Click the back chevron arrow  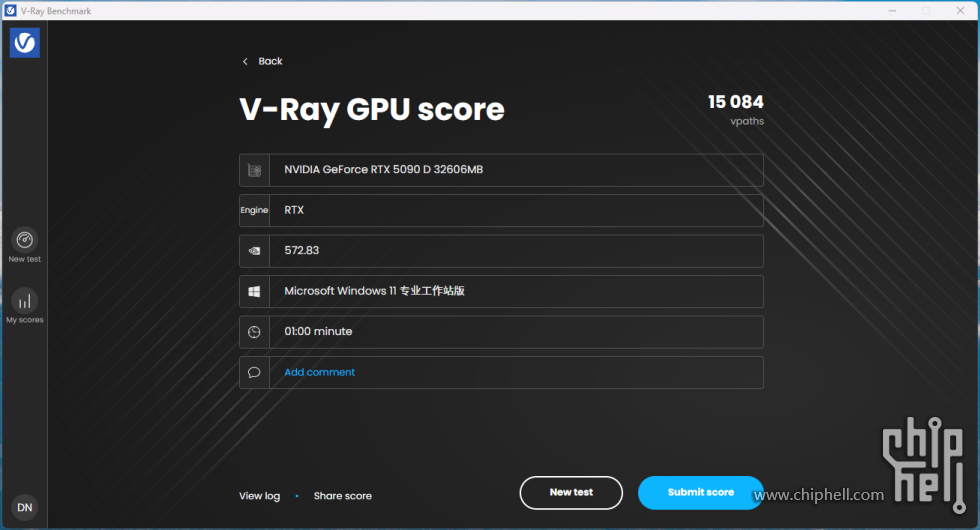(245, 61)
